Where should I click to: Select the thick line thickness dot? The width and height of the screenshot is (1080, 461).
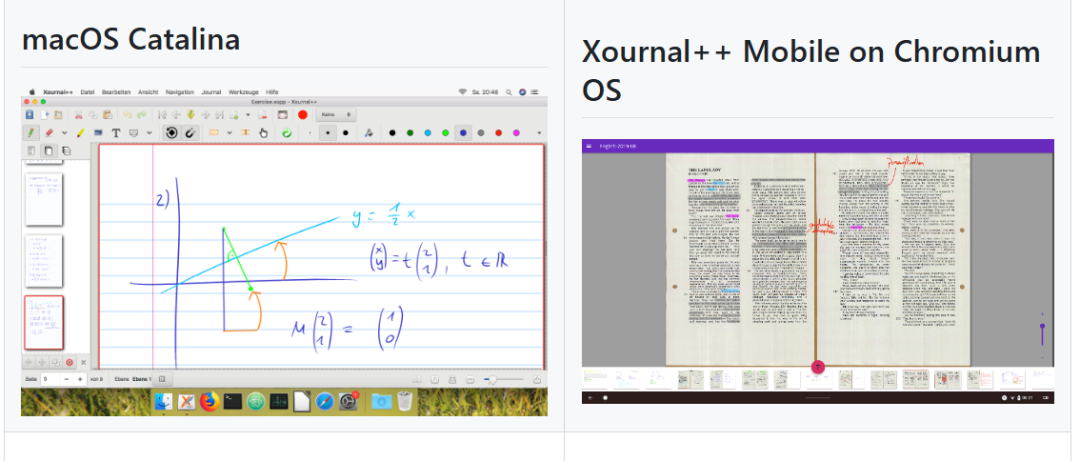[x=346, y=132]
